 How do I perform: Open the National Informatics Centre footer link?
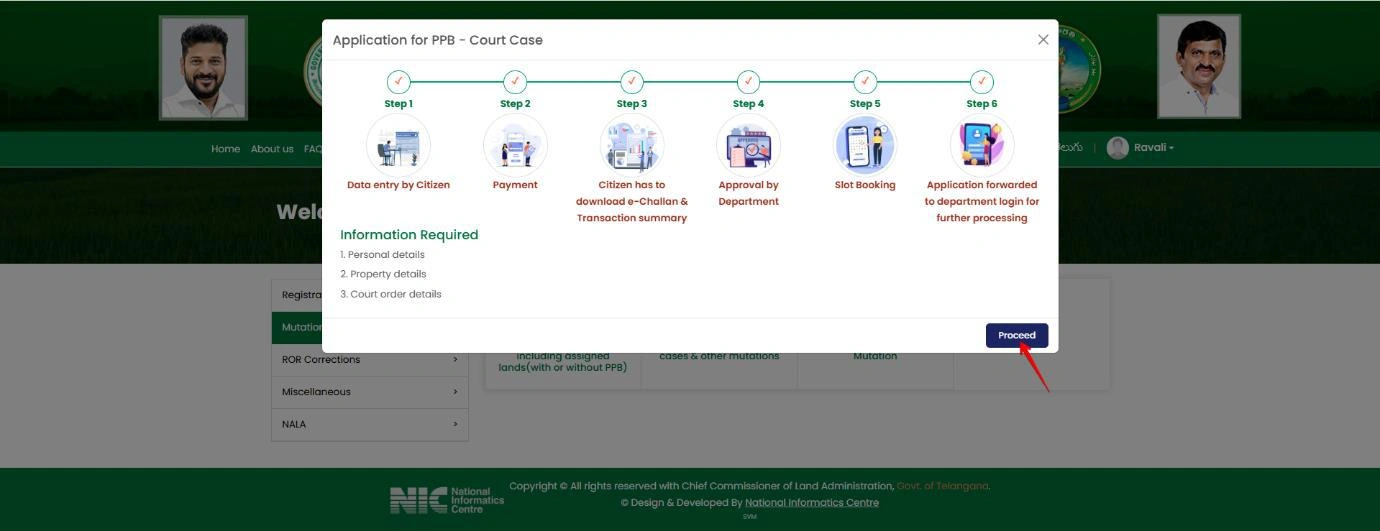coord(811,503)
